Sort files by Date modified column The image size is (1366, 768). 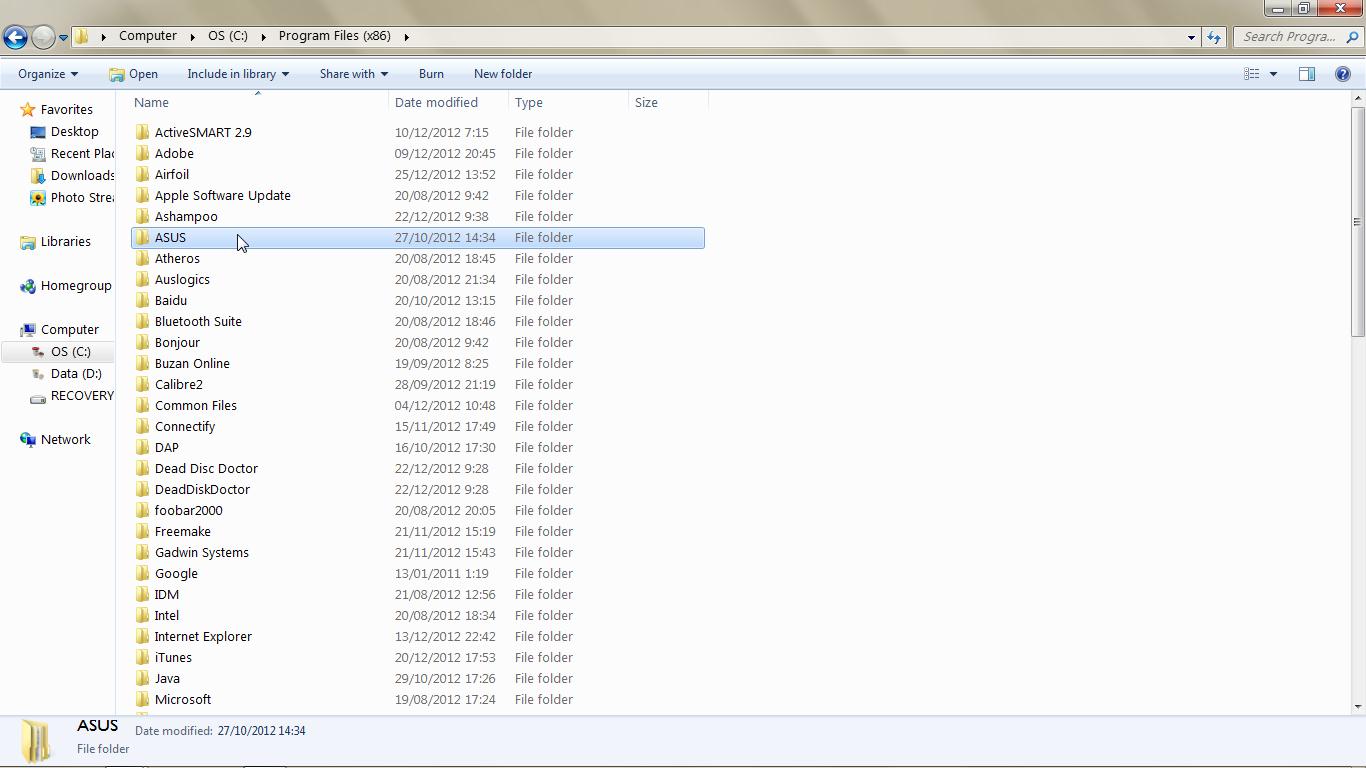437,102
